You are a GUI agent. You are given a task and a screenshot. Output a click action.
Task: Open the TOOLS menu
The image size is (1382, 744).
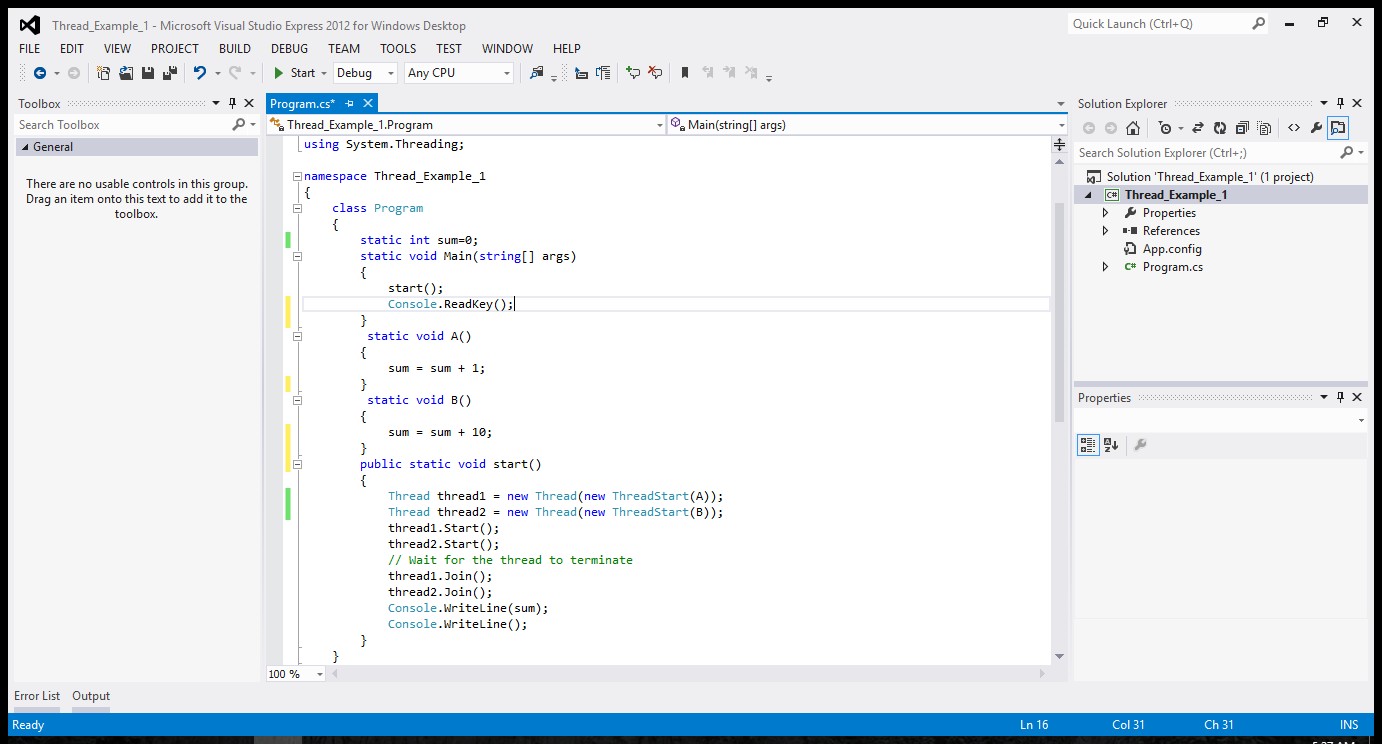(x=398, y=48)
